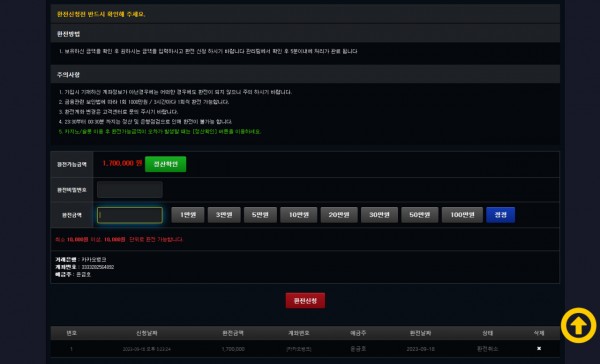600x364 pixels.
Task: Click the red minimum 10,000원 notice text
Action: [119, 240]
